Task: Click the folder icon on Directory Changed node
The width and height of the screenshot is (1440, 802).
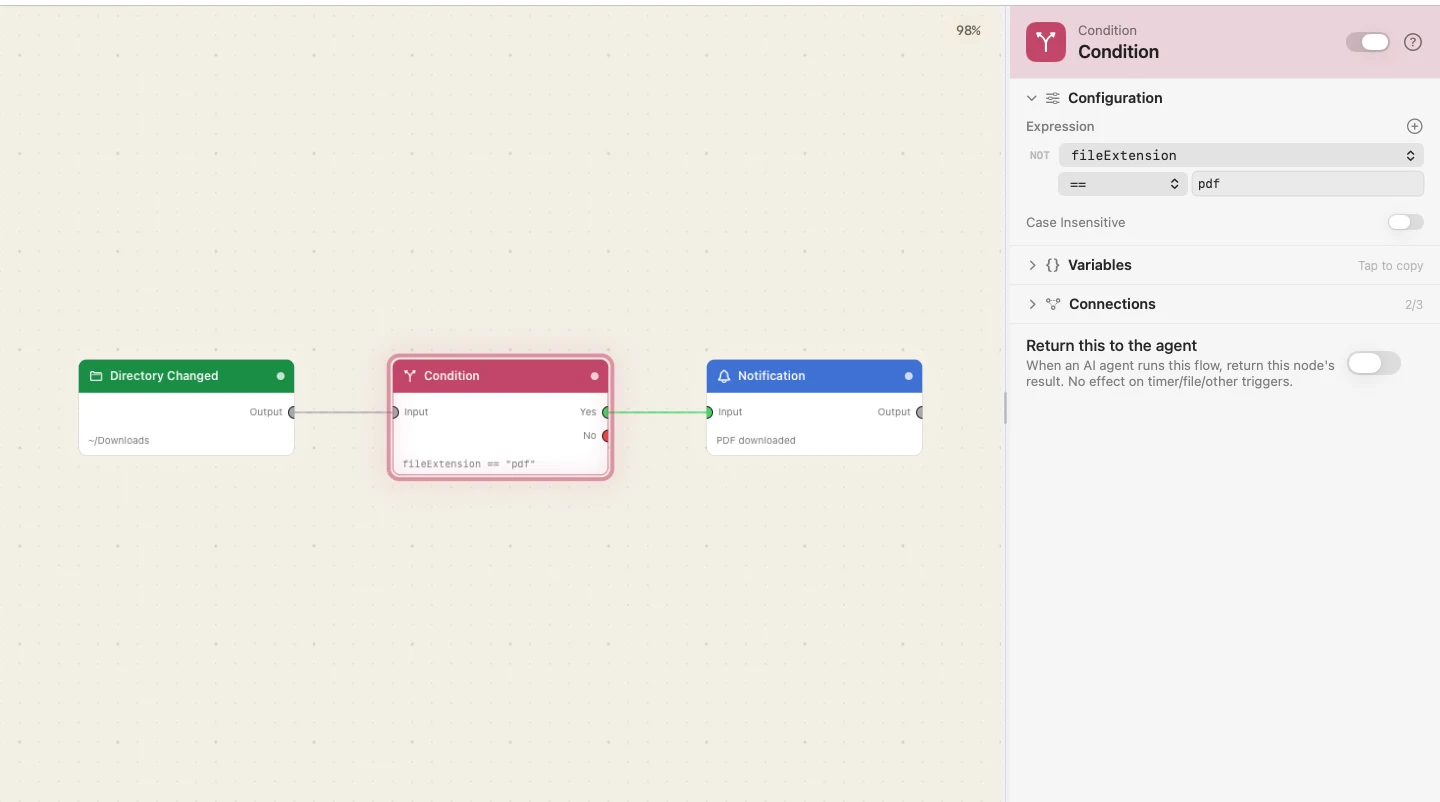Action: click(x=96, y=376)
